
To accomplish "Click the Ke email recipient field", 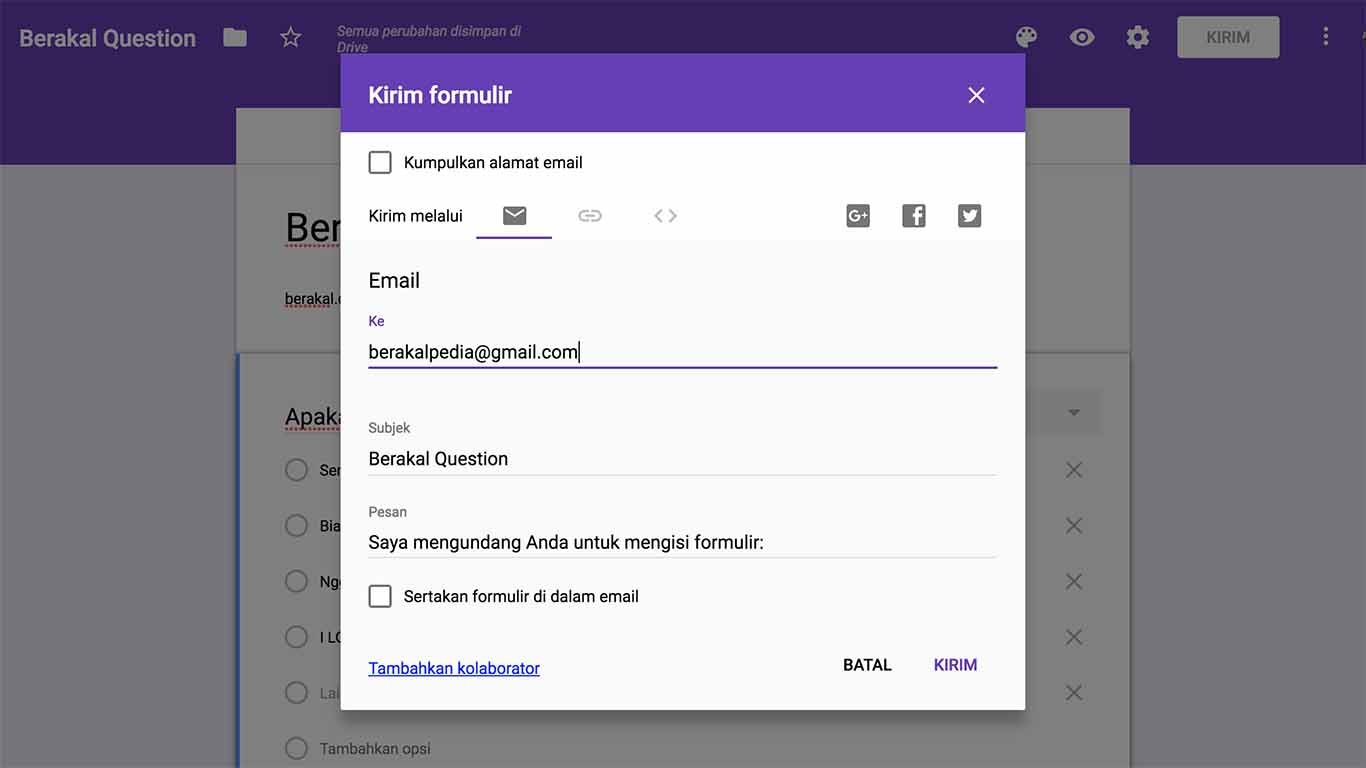I will point(683,352).
